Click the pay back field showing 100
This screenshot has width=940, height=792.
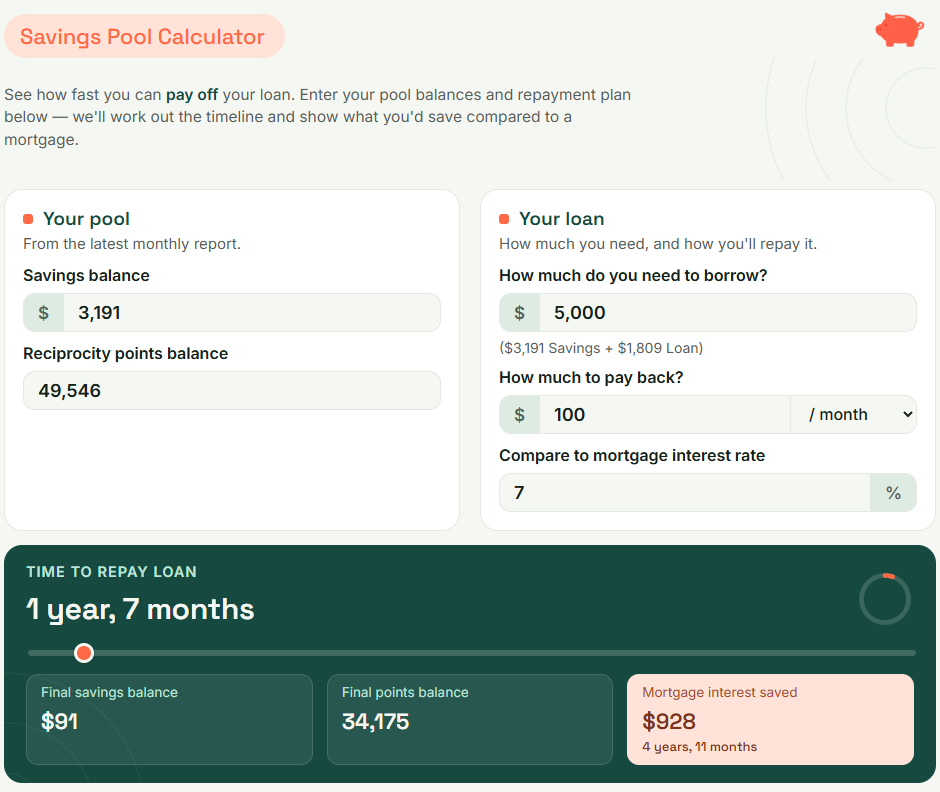665,414
